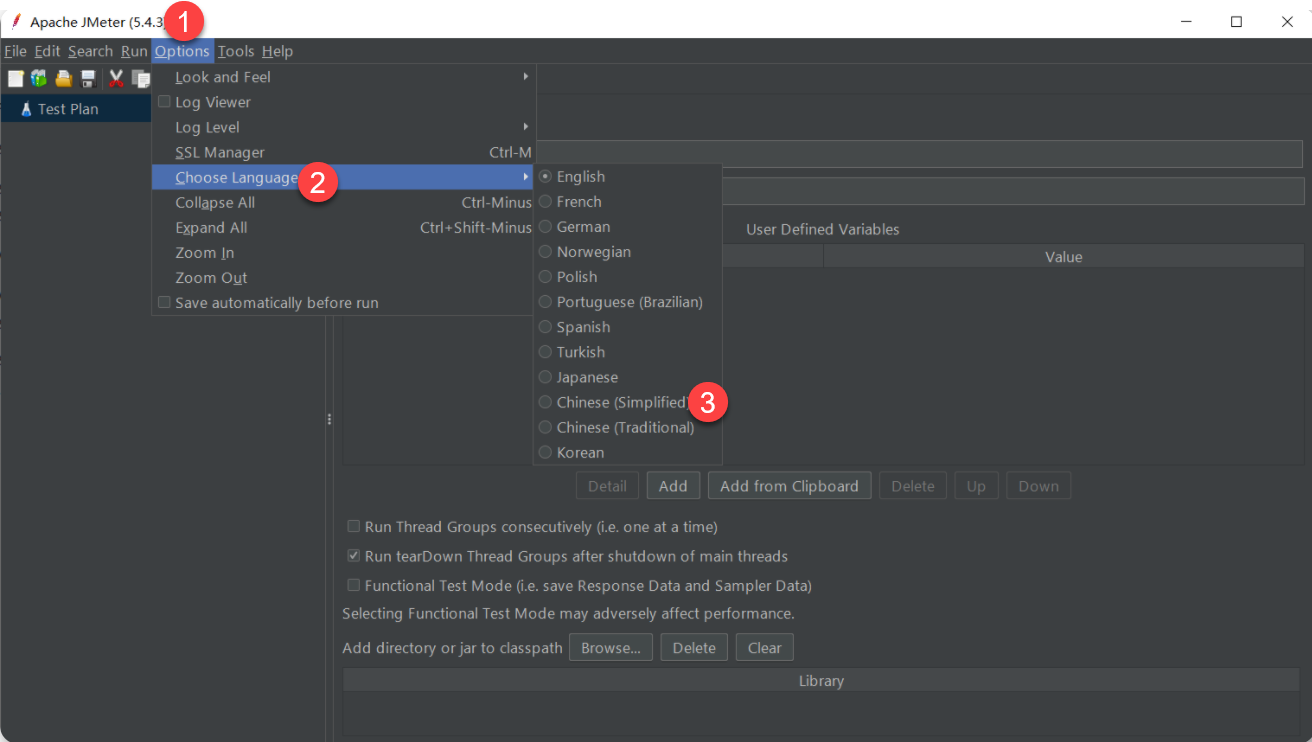Screen dimensions: 1312x742
Task: Select the French language option
Action: [627, 201]
